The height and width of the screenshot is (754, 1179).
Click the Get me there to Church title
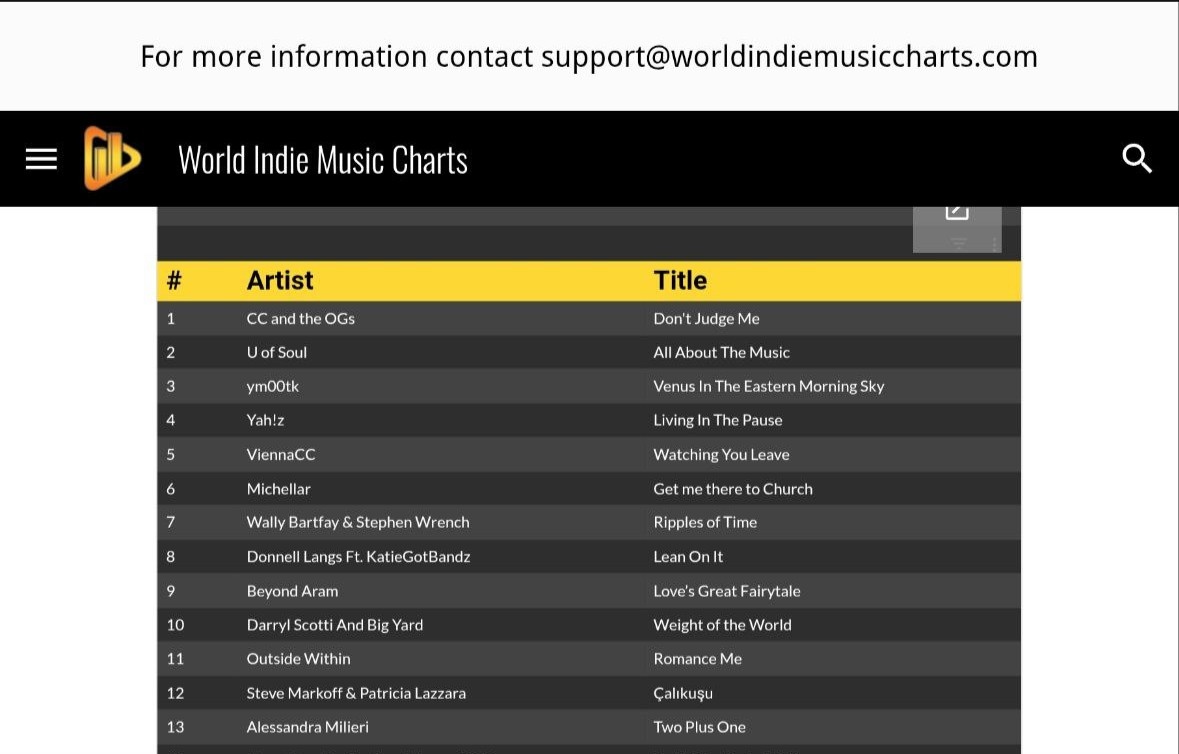732,489
